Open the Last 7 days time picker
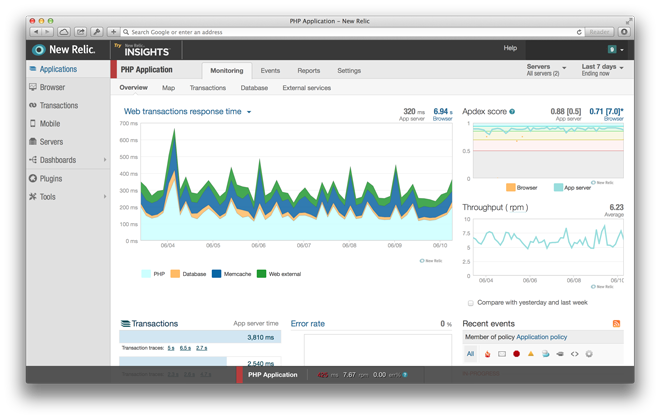Viewport: 660px width, 419px height. tap(602, 69)
